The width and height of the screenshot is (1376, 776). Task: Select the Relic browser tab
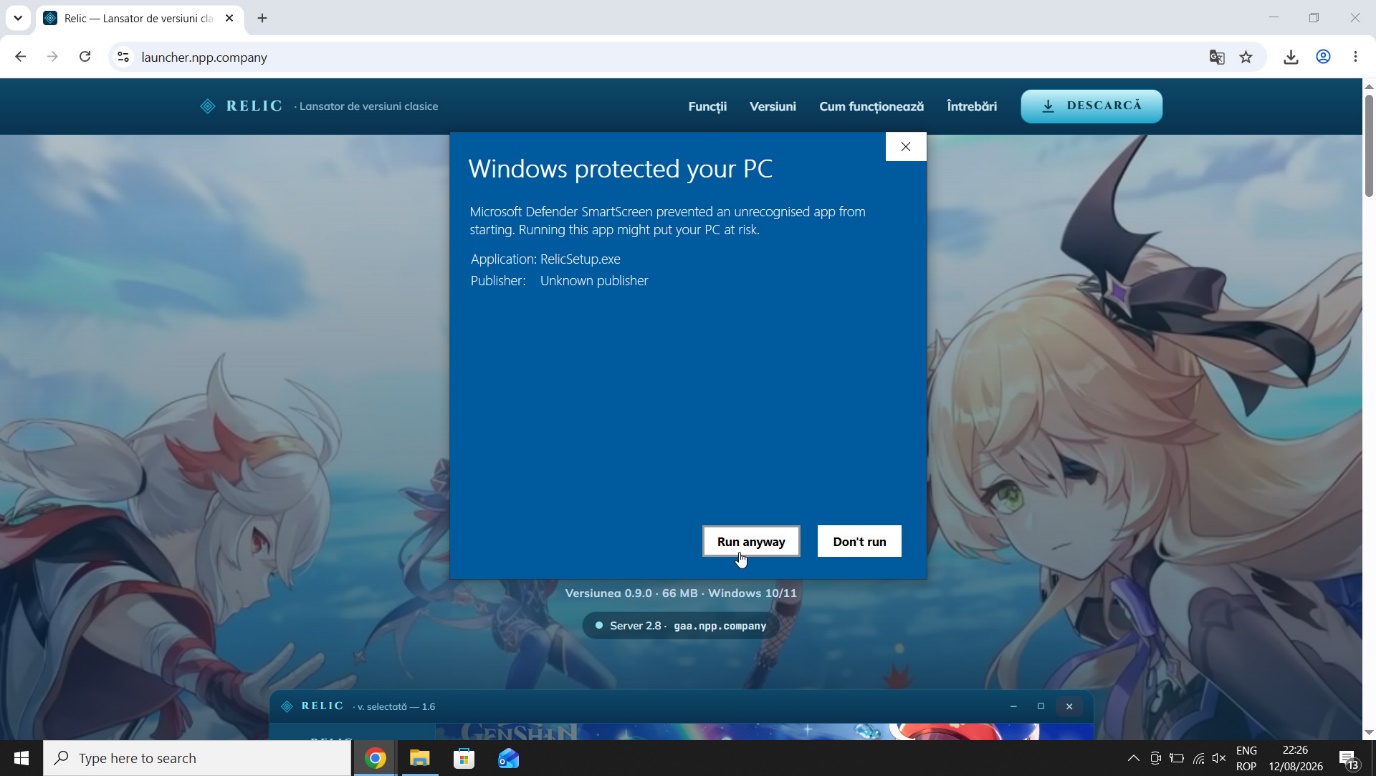[139, 18]
